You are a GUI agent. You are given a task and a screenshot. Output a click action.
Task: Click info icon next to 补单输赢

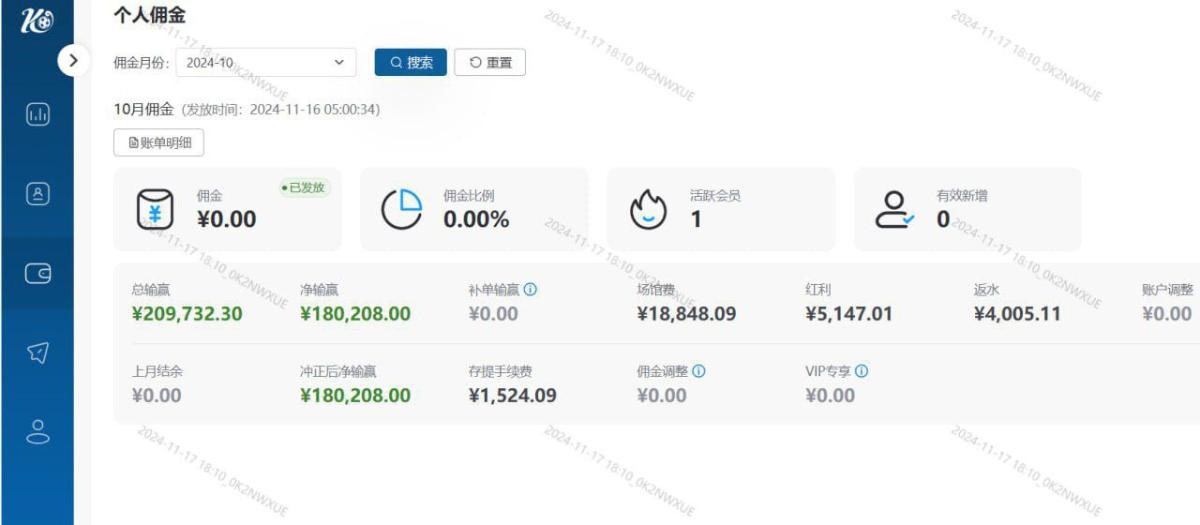point(530,290)
